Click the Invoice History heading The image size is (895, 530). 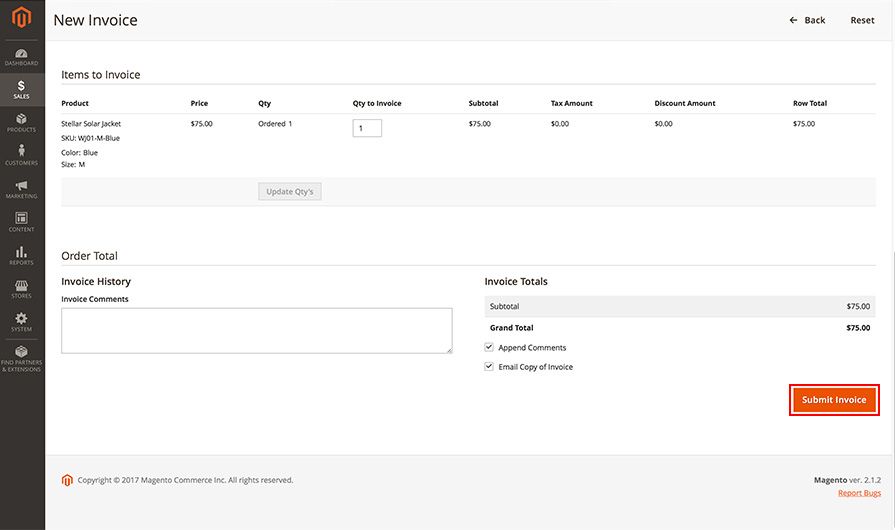[x=96, y=281]
